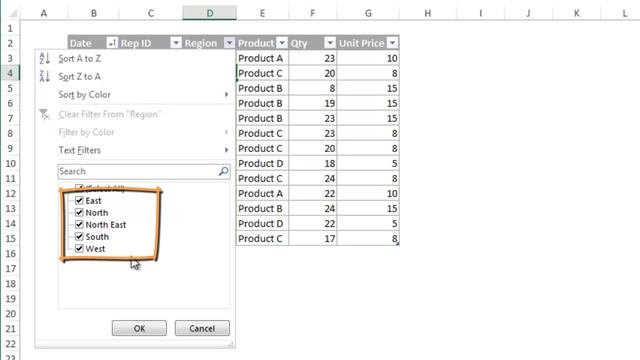640x360 pixels.
Task: Select row 16 header
Action: point(10,253)
